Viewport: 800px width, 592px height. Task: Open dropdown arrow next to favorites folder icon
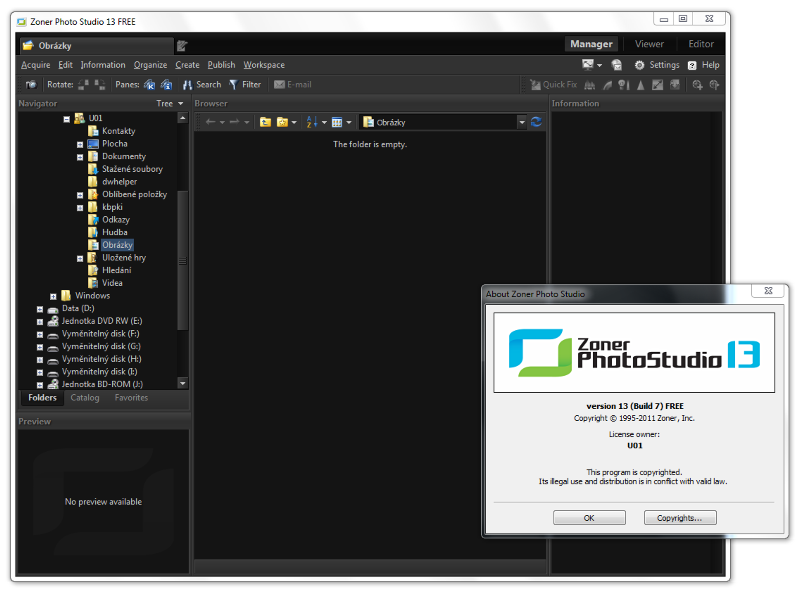(x=294, y=122)
